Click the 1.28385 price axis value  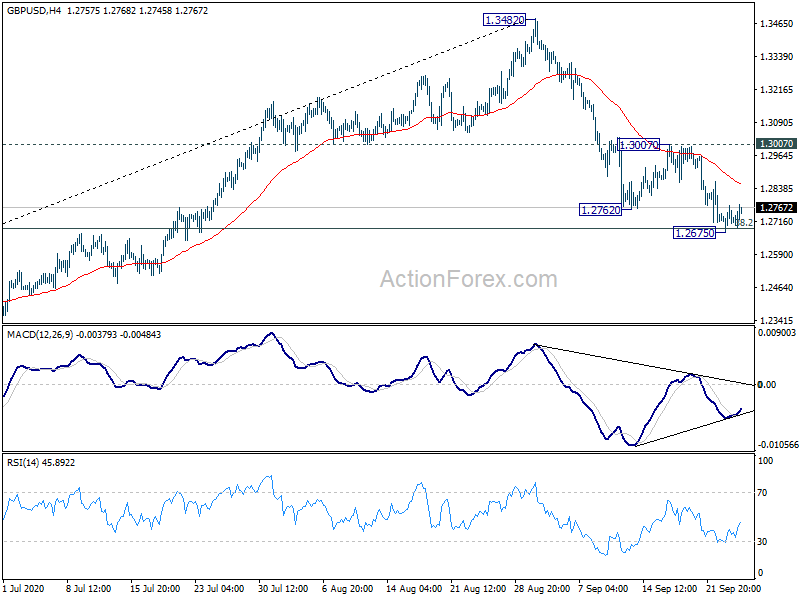point(777,189)
